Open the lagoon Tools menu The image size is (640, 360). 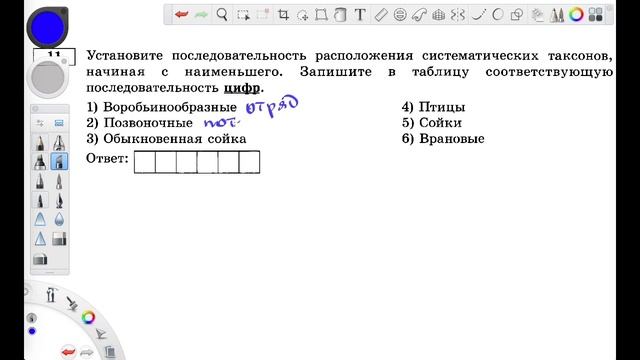(x=51, y=295)
